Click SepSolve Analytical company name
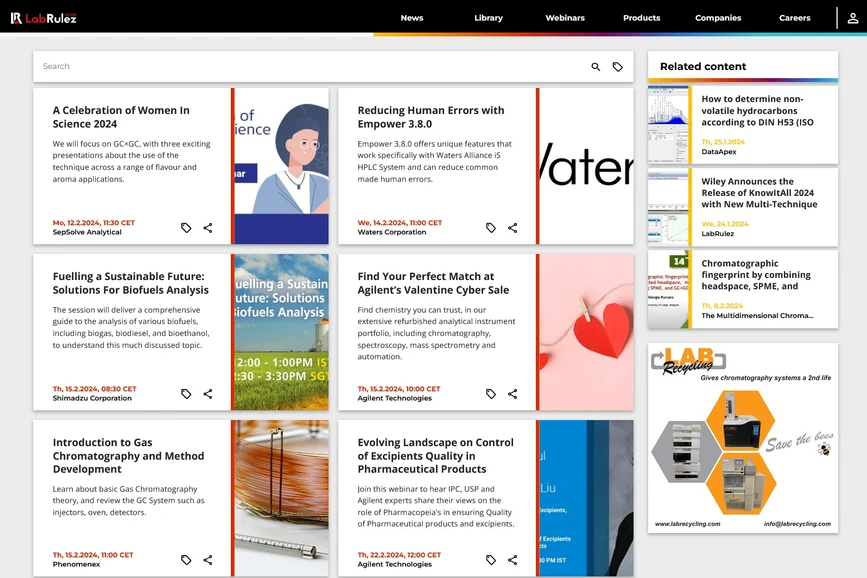Image resolution: width=867 pixels, height=578 pixels. [x=87, y=232]
